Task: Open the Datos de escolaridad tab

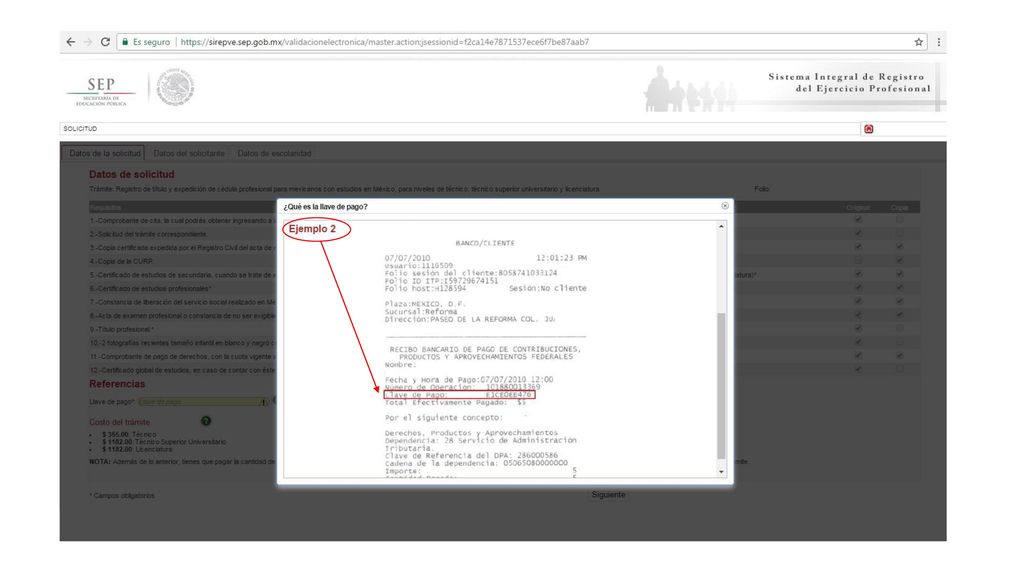Action: [x=274, y=153]
